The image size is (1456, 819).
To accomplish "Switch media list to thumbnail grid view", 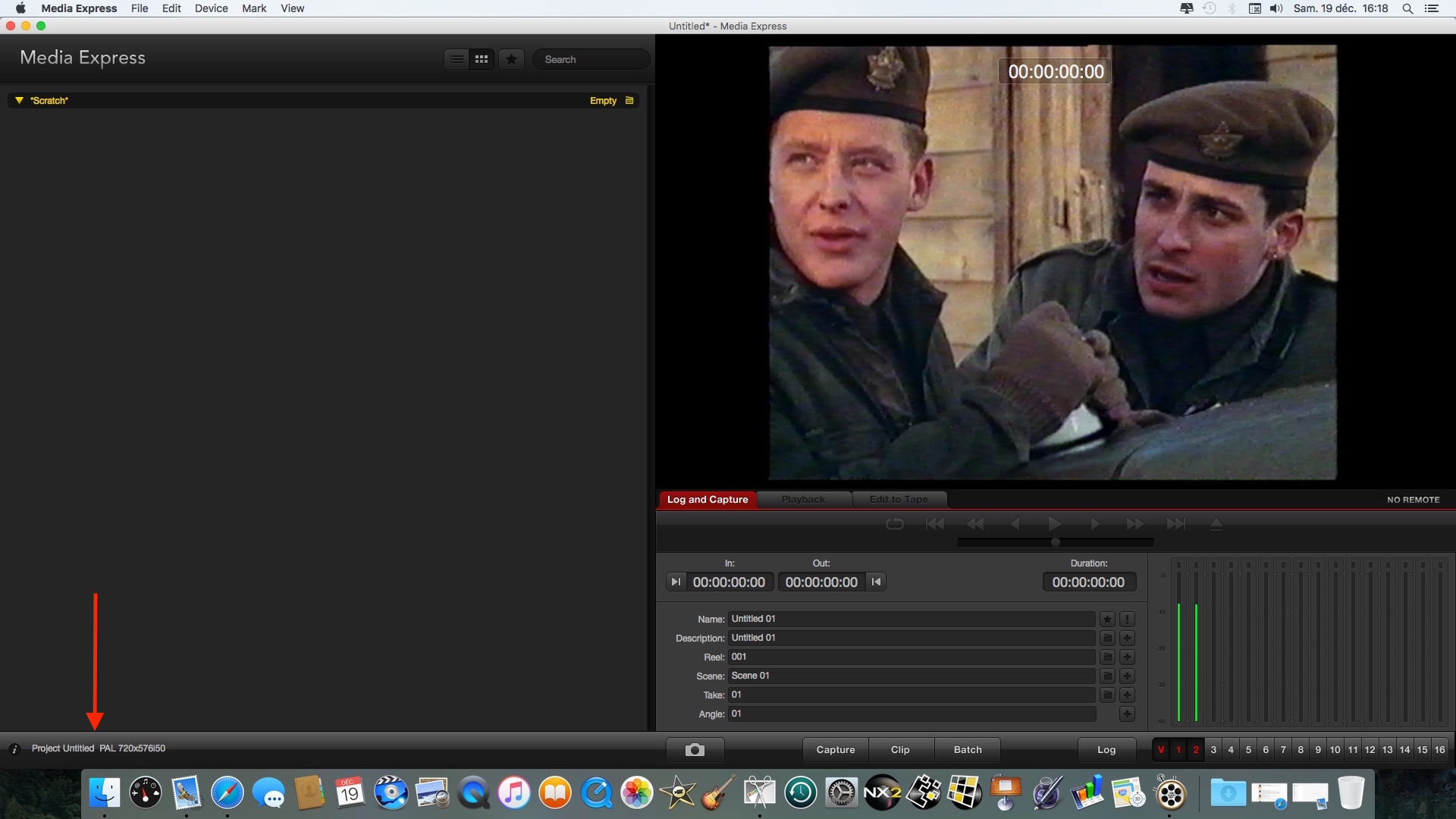I will pyautogui.click(x=482, y=59).
